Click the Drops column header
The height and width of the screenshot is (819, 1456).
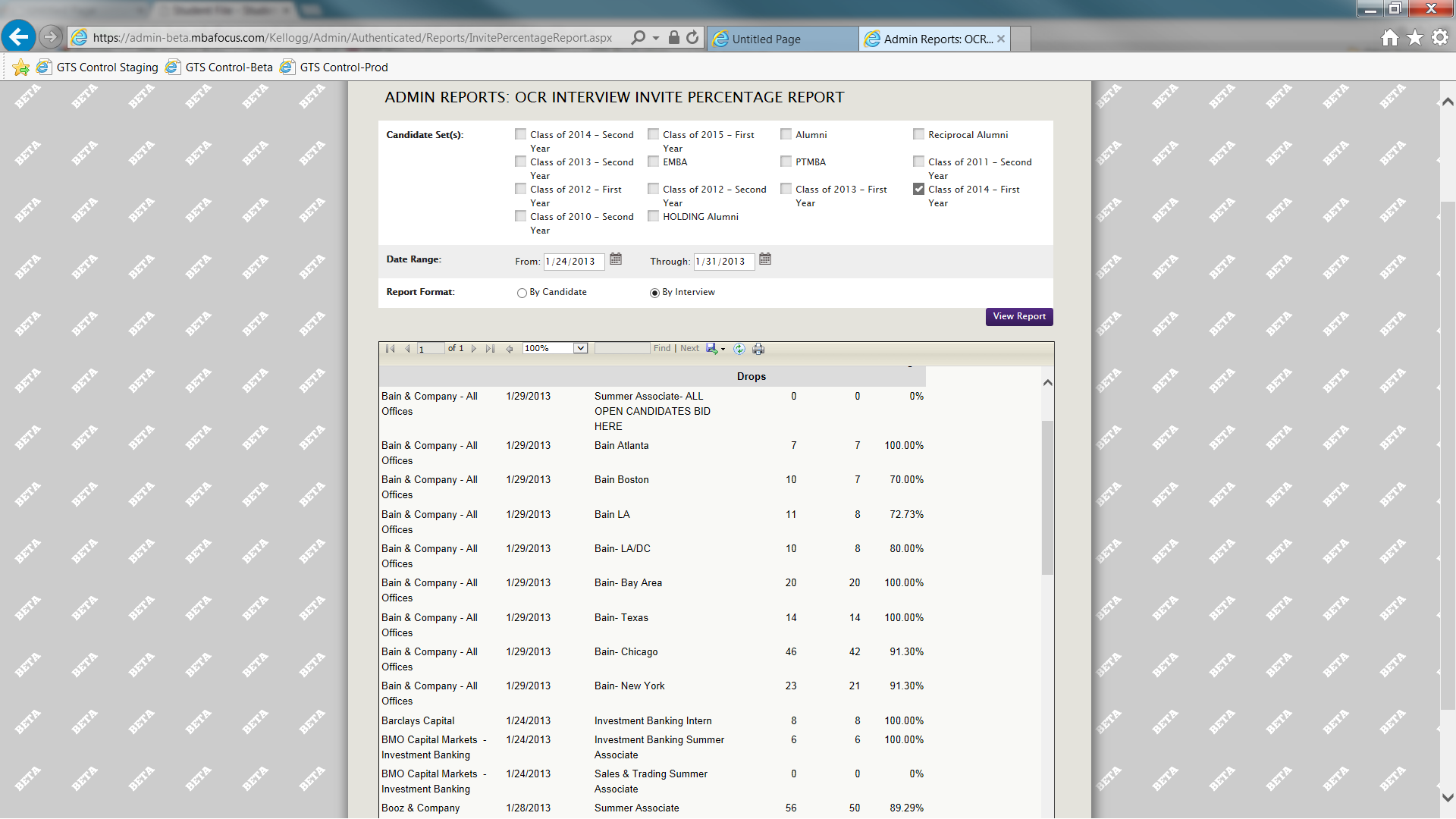[751, 377]
